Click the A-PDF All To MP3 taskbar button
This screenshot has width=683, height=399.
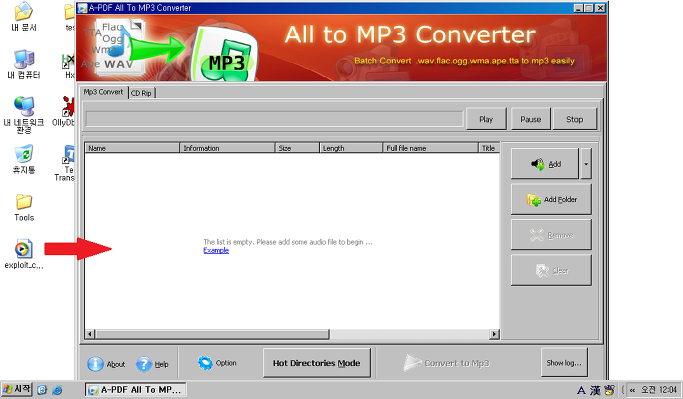136,389
